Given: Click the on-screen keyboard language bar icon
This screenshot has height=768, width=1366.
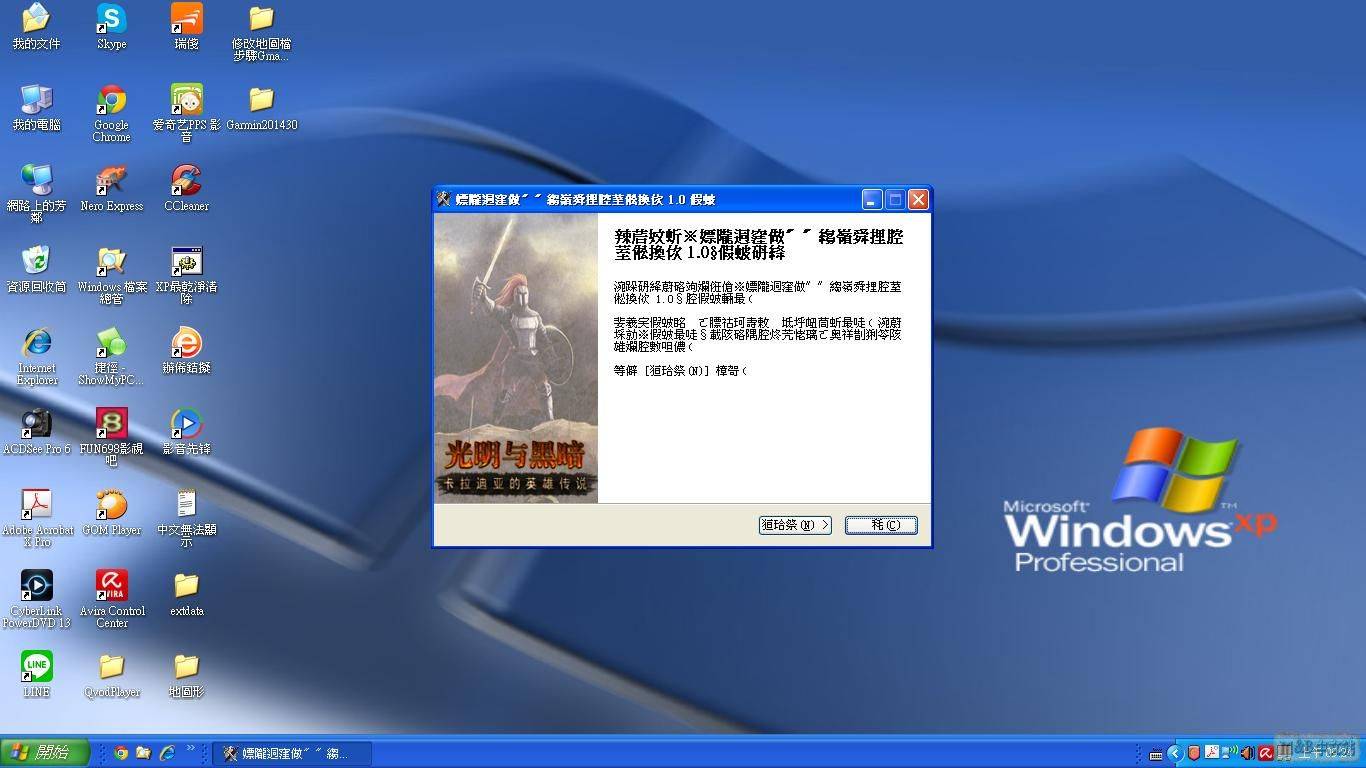Looking at the screenshot, I should click(1156, 754).
